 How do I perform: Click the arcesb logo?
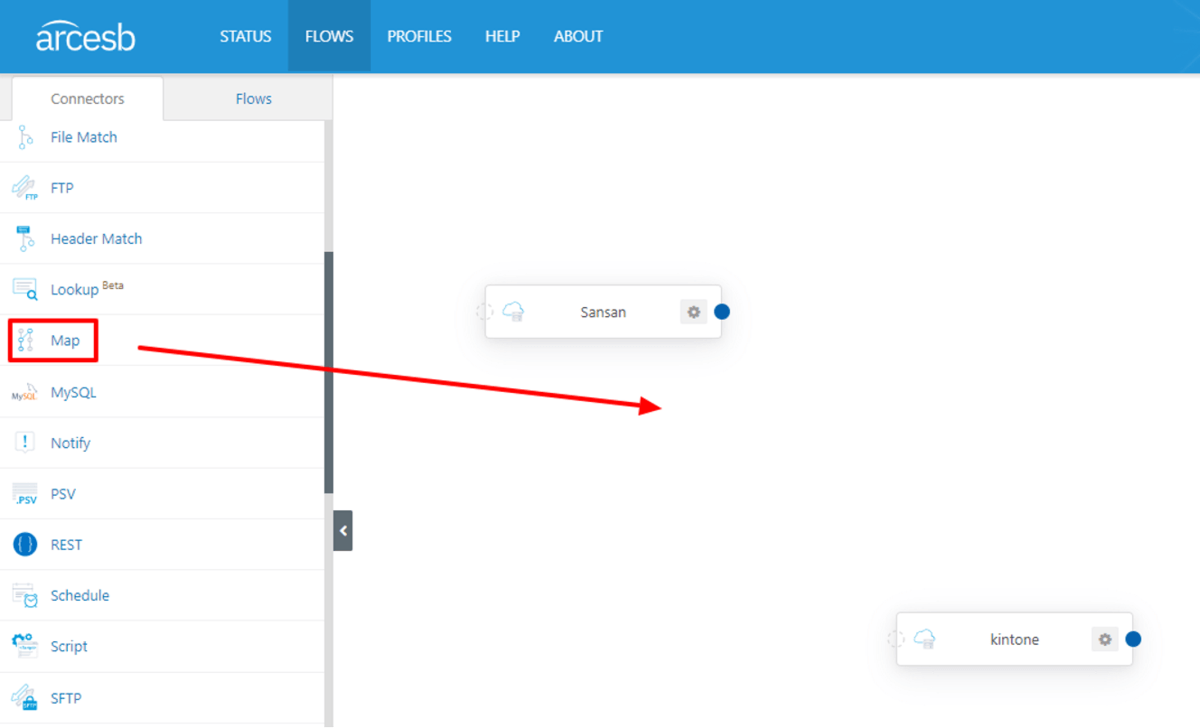(85, 36)
